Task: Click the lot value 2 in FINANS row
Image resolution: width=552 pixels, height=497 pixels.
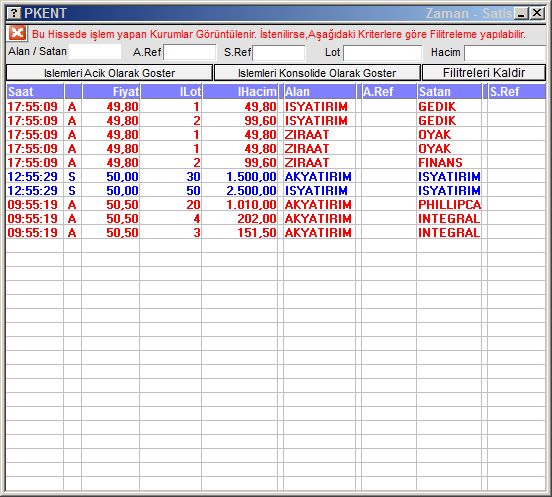Action: click(196, 163)
